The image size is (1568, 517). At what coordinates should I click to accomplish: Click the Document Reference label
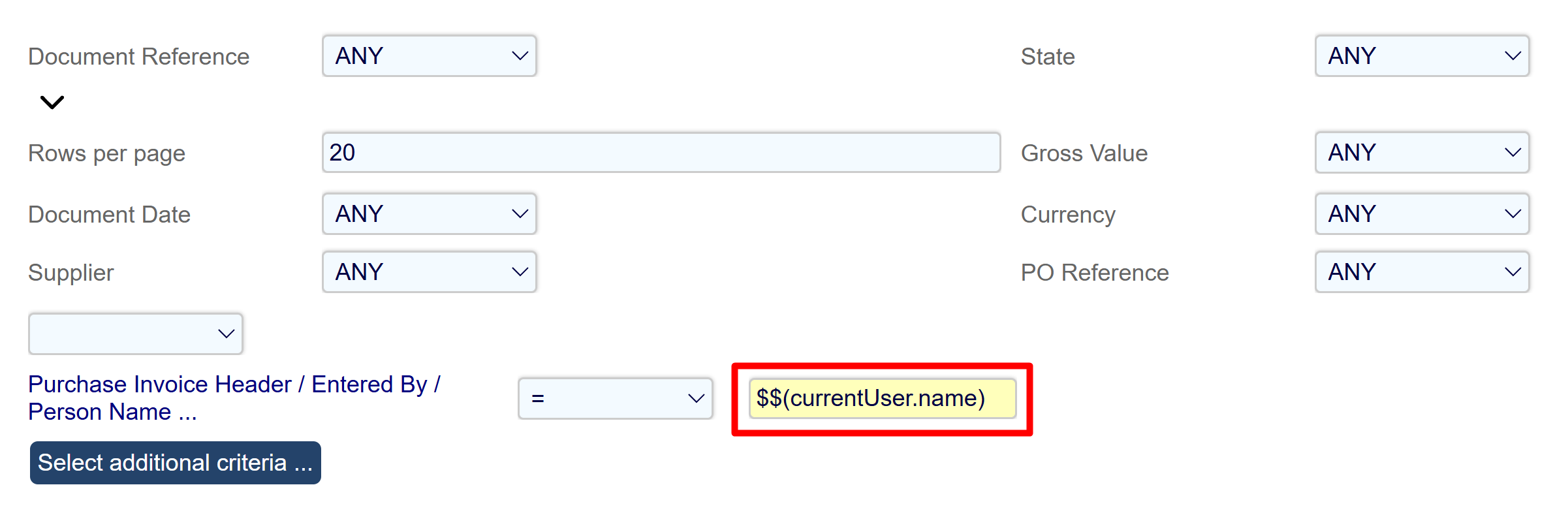(x=138, y=57)
